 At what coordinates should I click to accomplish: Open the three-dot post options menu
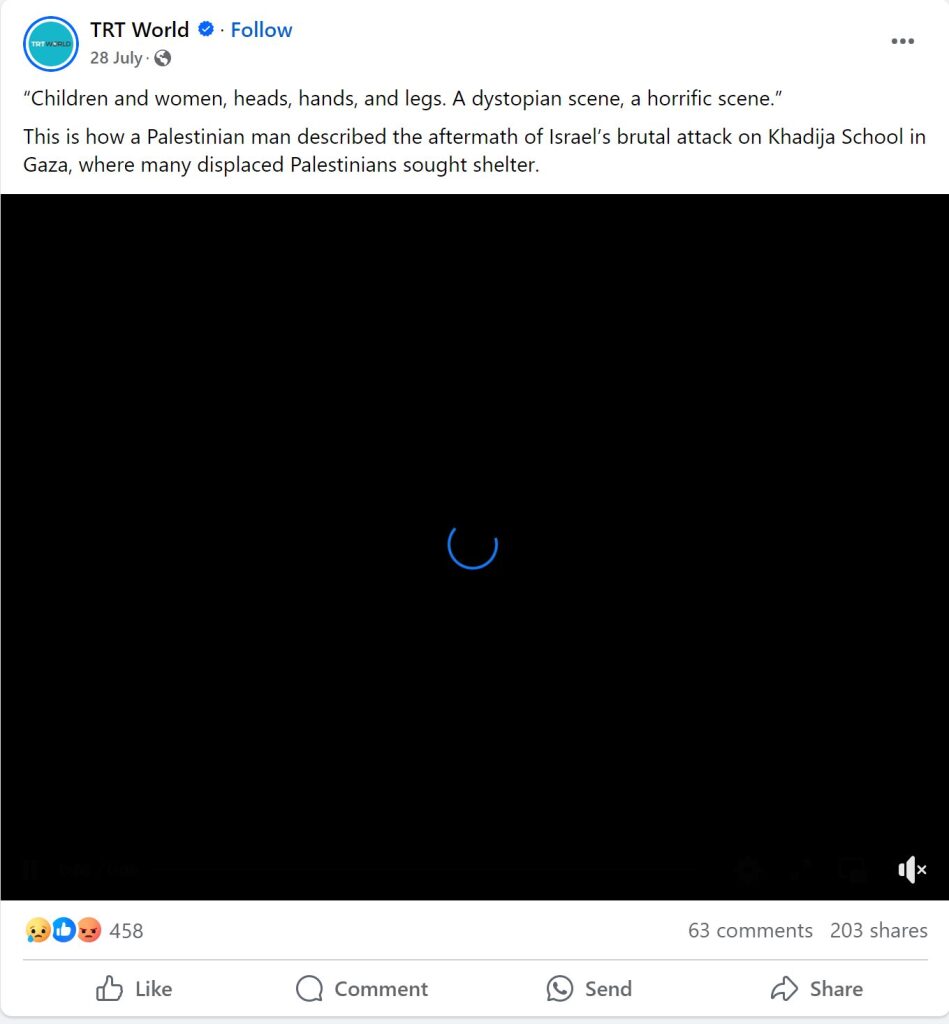click(903, 41)
